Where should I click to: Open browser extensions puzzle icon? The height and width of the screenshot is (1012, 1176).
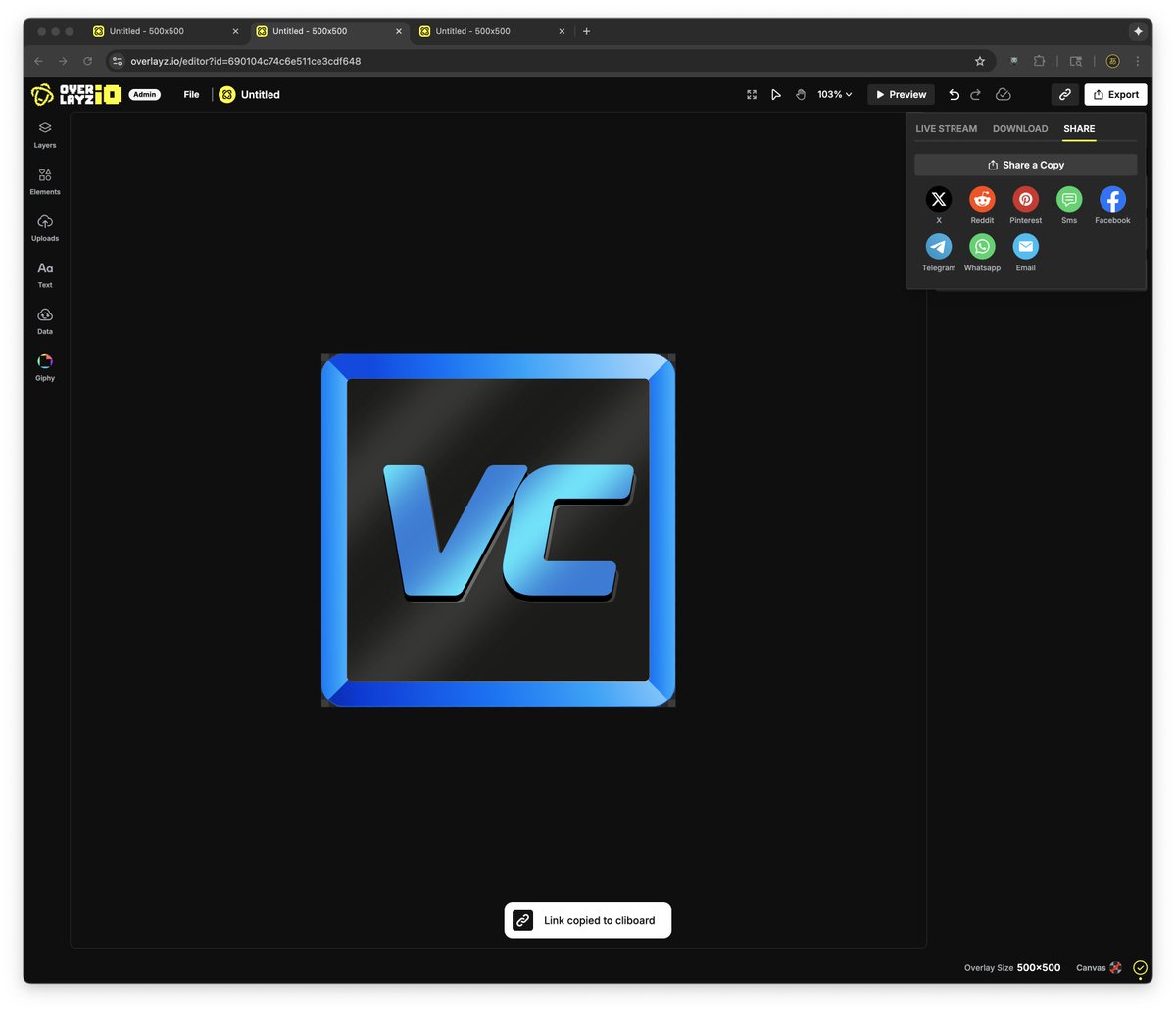click(1040, 61)
